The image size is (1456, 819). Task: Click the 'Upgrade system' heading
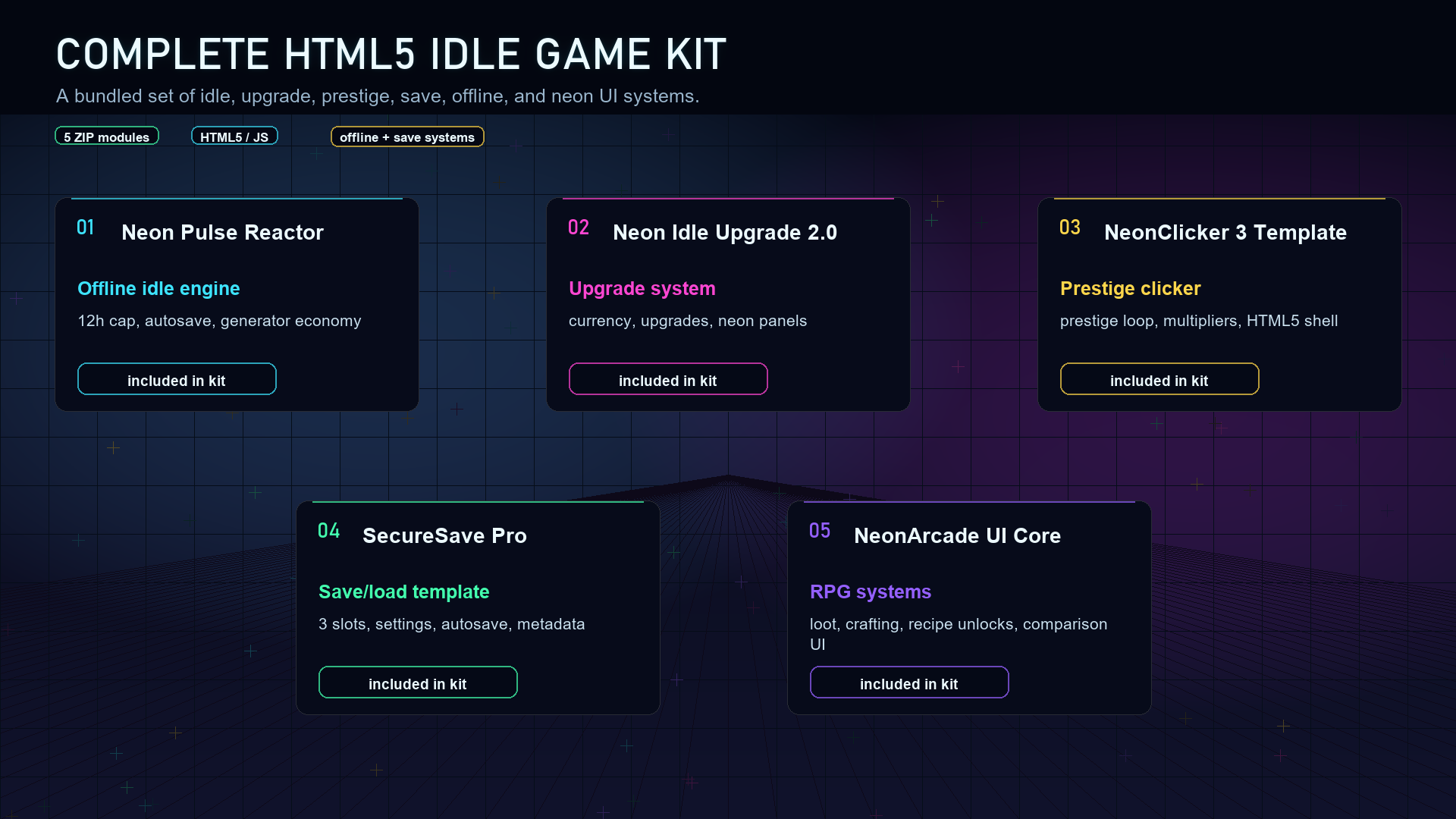tap(642, 288)
